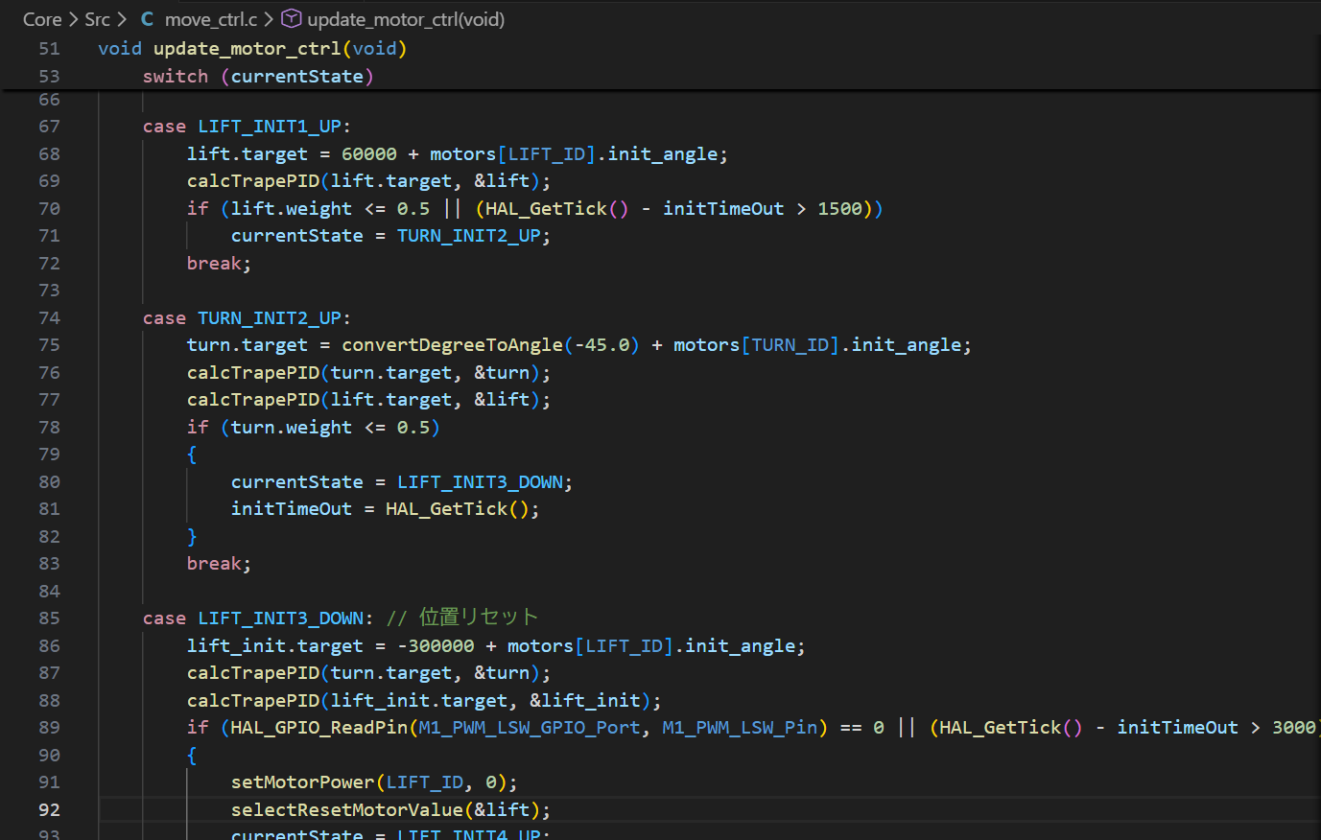The image size is (1321, 840).
Task: Click HAL_GPIO_ReadPin function call on line 89
Action: coord(319,728)
